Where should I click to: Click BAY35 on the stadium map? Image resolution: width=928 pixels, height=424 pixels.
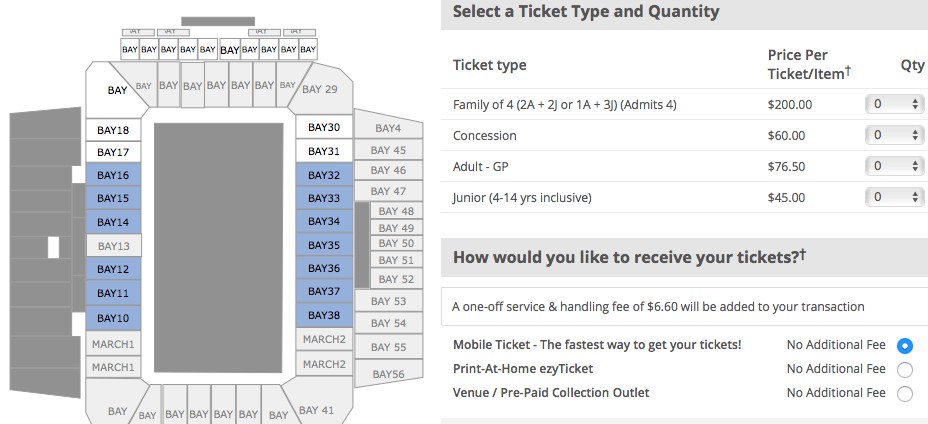point(324,245)
